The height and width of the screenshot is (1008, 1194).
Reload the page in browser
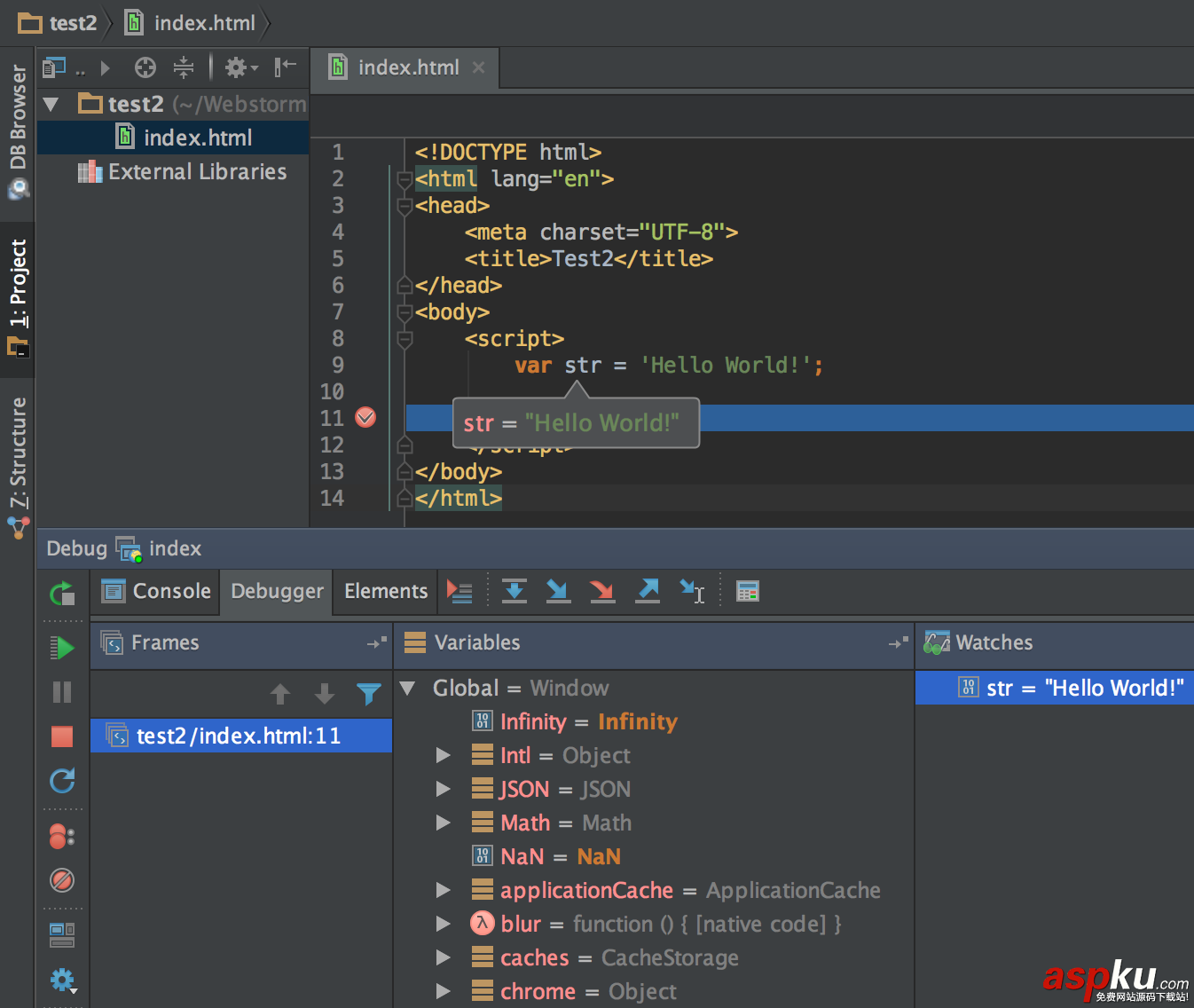pyautogui.click(x=62, y=781)
